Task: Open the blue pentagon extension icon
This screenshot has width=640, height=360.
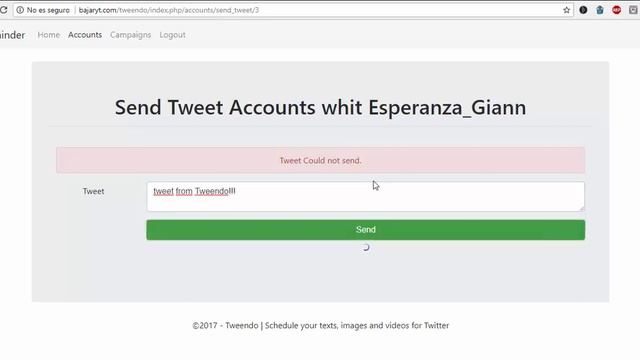Action: (x=600, y=10)
